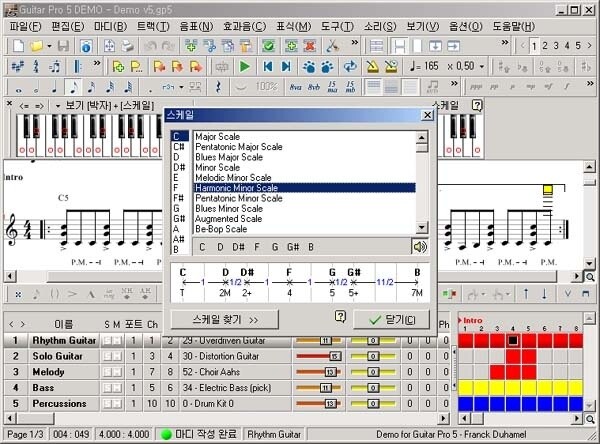
Task: Toggle mute for Melody track
Action: pos(117,372)
